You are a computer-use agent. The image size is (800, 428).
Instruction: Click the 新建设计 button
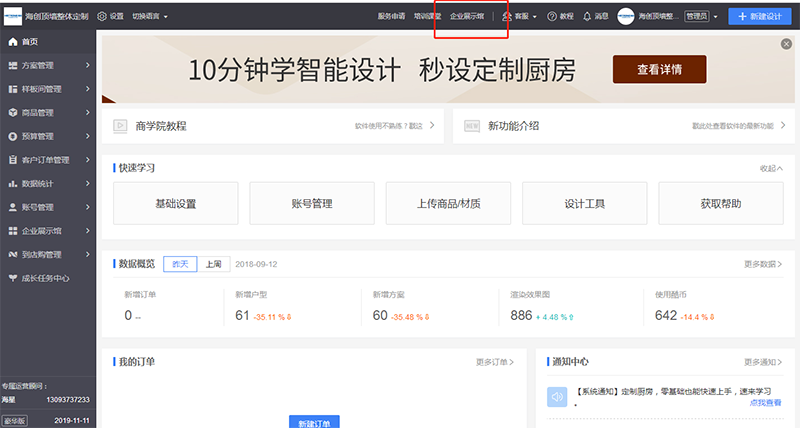[x=763, y=16]
